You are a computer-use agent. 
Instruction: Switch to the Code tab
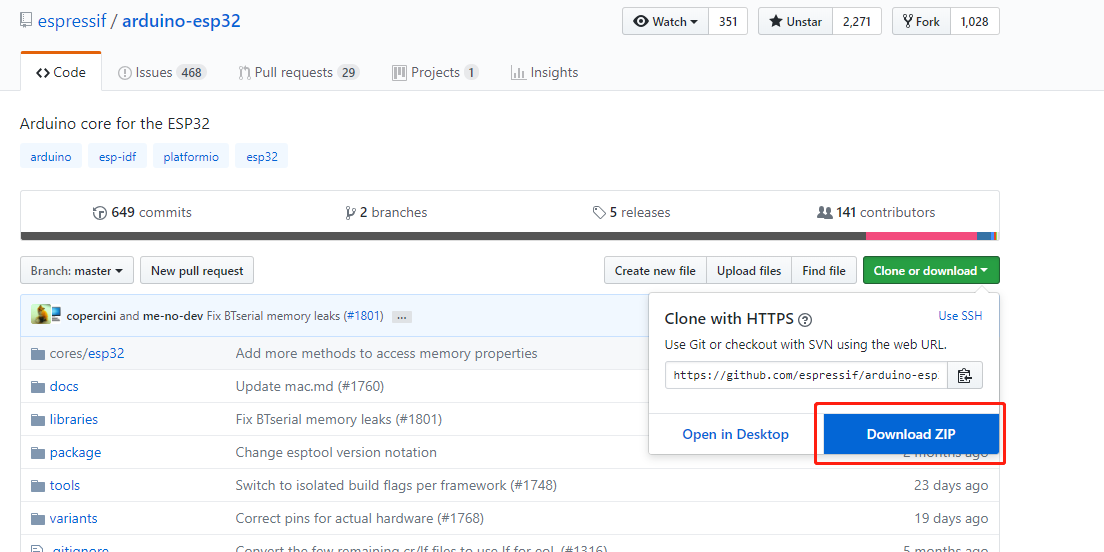(61, 73)
